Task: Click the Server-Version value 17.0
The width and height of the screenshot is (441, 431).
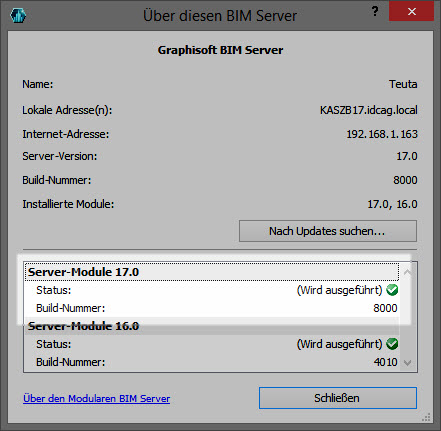Action: [407, 156]
